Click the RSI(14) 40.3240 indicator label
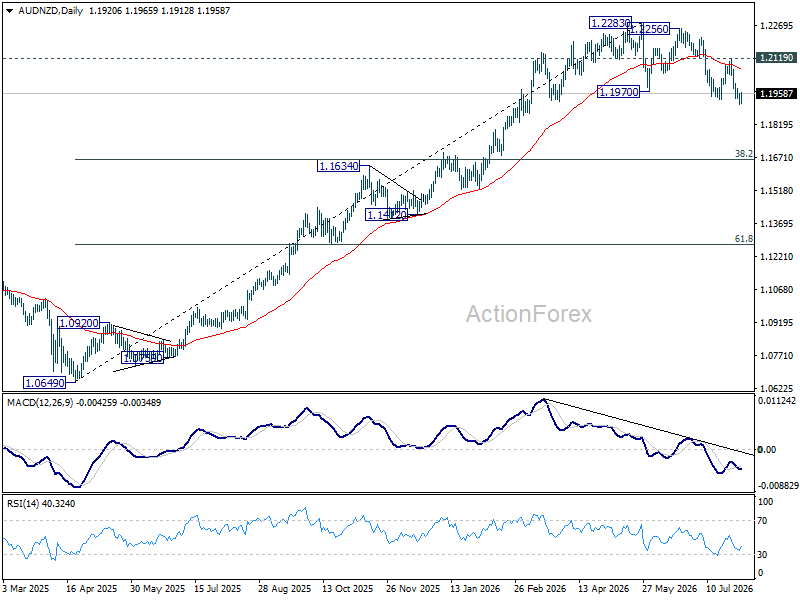The width and height of the screenshot is (800, 600). tap(41, 504)
